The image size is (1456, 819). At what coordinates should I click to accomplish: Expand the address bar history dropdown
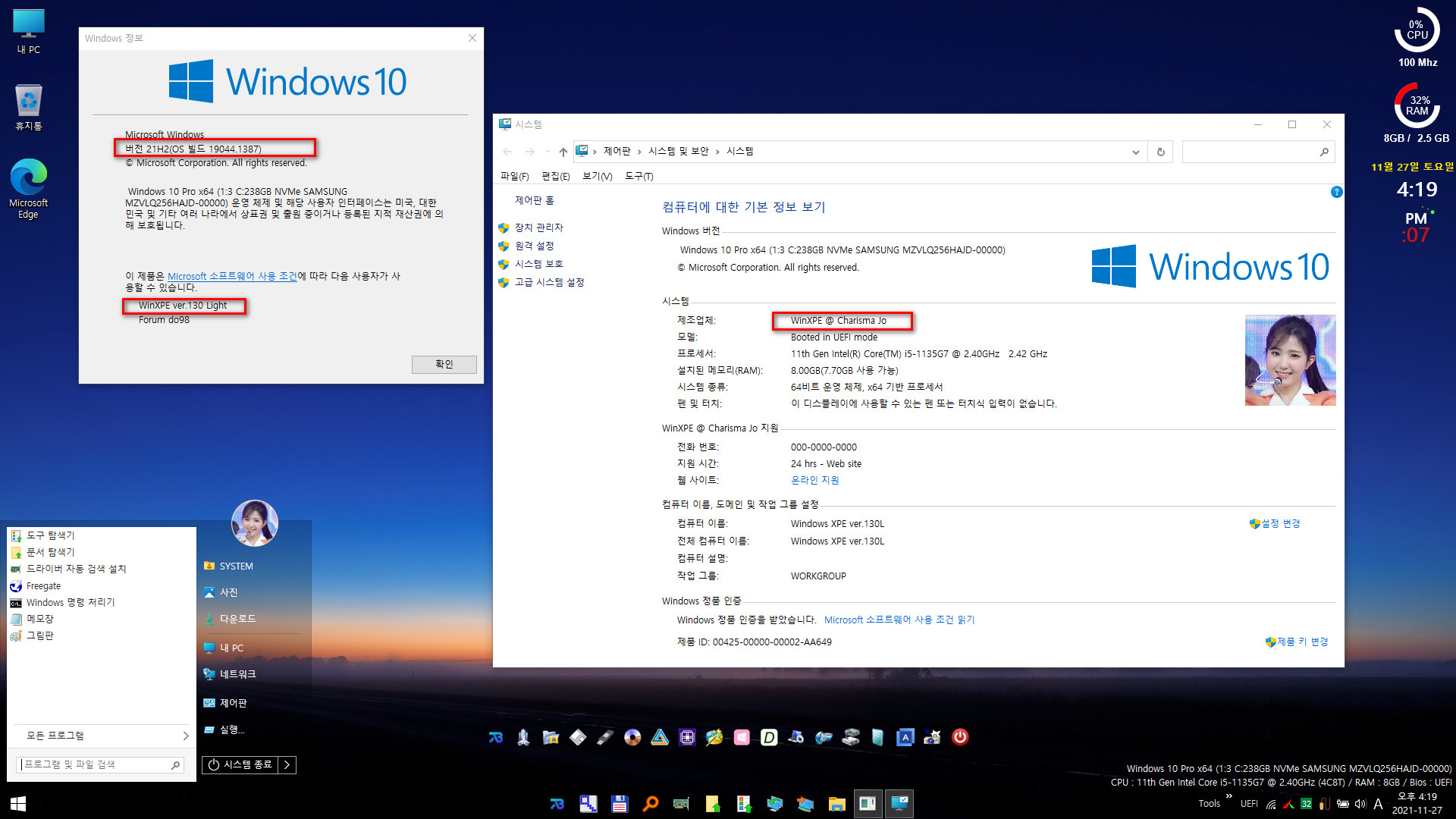click(x=1135, y=152)
